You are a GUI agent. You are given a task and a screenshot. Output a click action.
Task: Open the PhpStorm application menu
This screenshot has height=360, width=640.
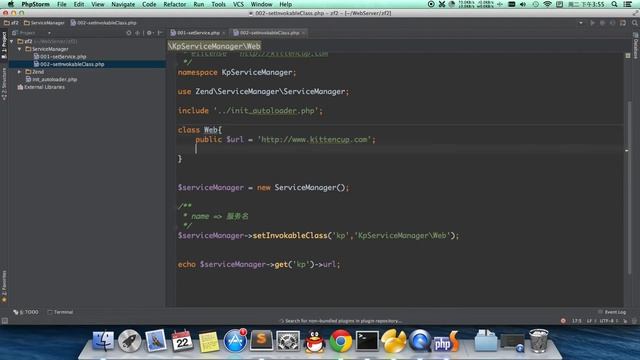point(36,4)
